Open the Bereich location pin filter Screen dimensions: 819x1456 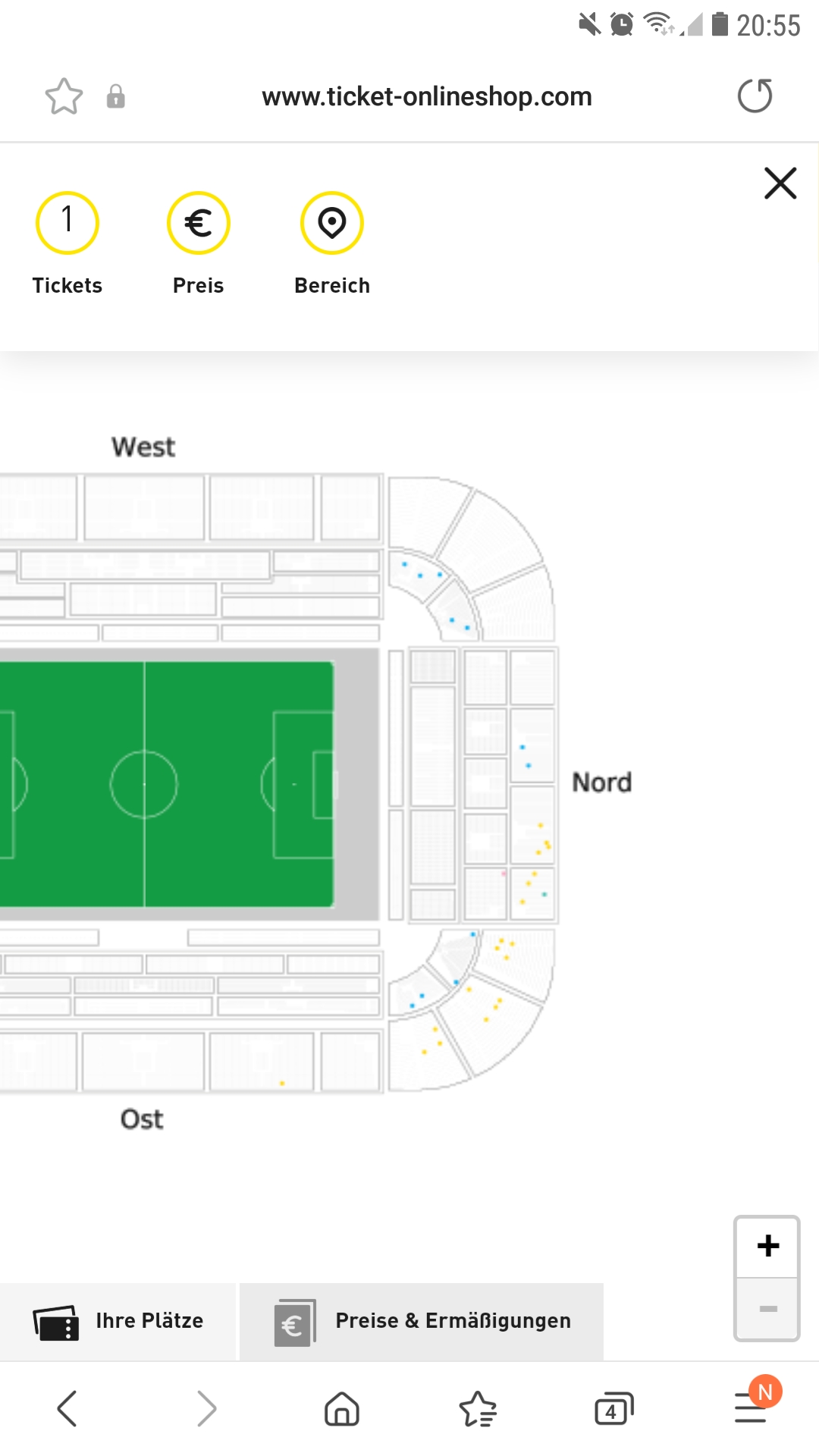pos(332,223)
